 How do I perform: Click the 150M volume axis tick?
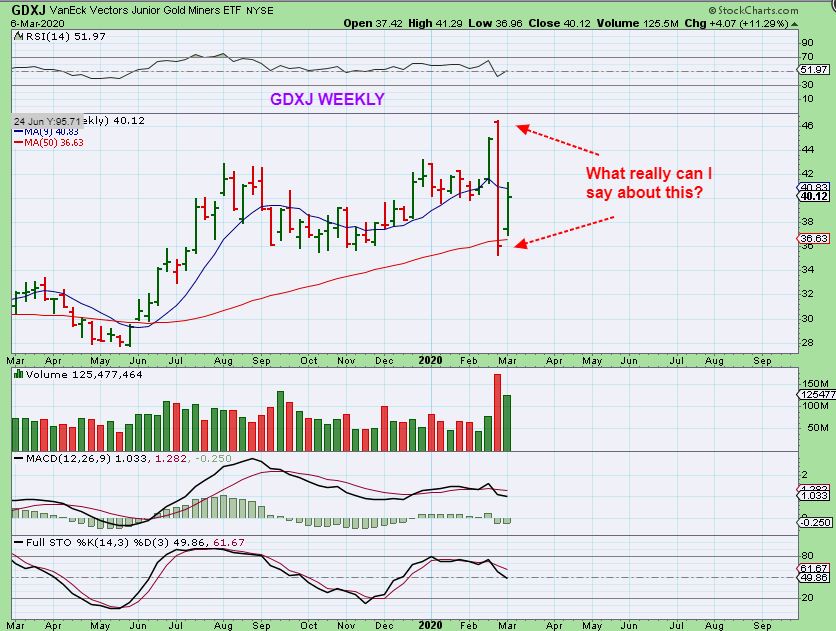coord(815,383)
